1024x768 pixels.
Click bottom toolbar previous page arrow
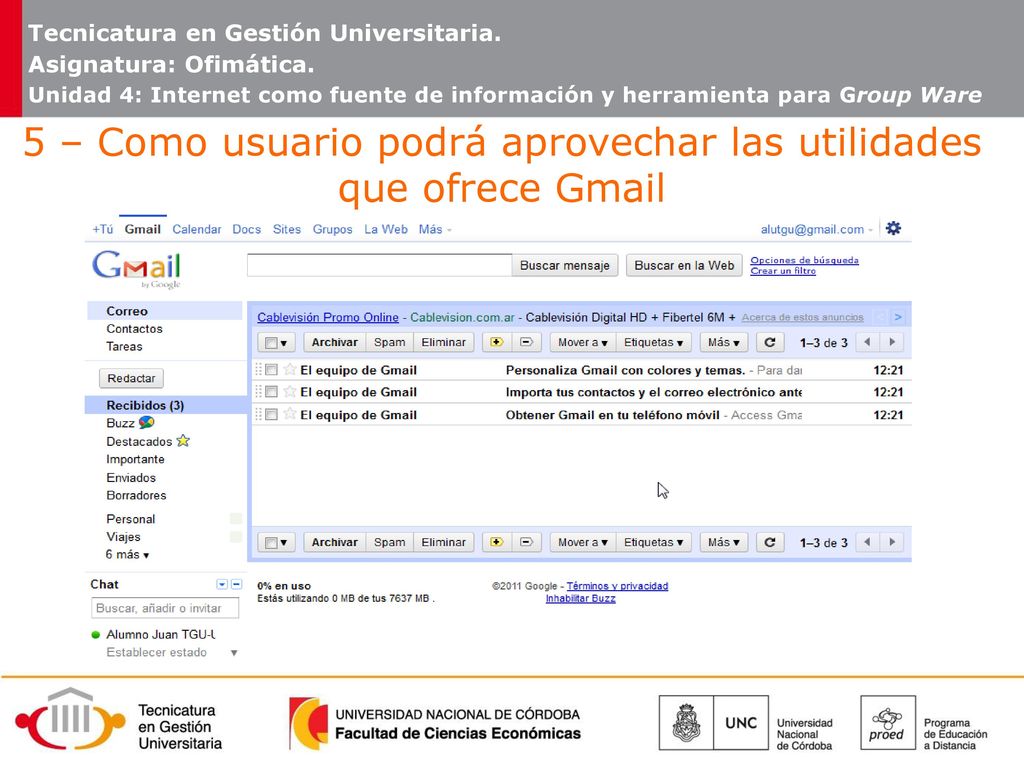coord(867,542)
